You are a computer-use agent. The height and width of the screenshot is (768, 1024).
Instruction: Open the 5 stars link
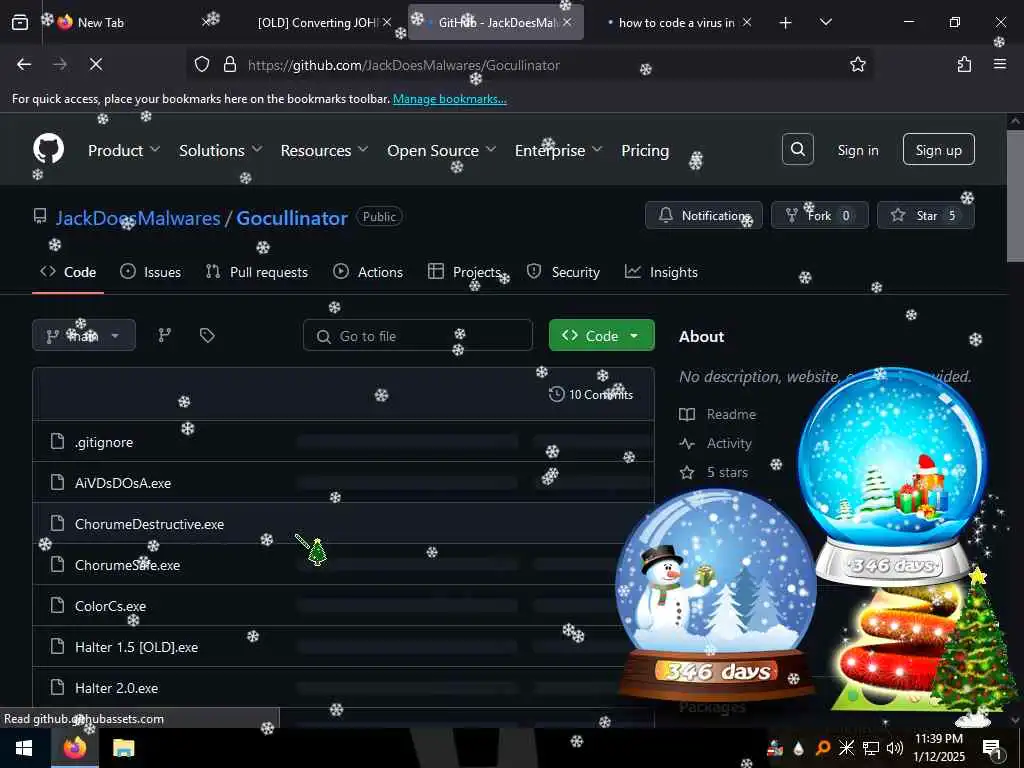tap(714, 472)
